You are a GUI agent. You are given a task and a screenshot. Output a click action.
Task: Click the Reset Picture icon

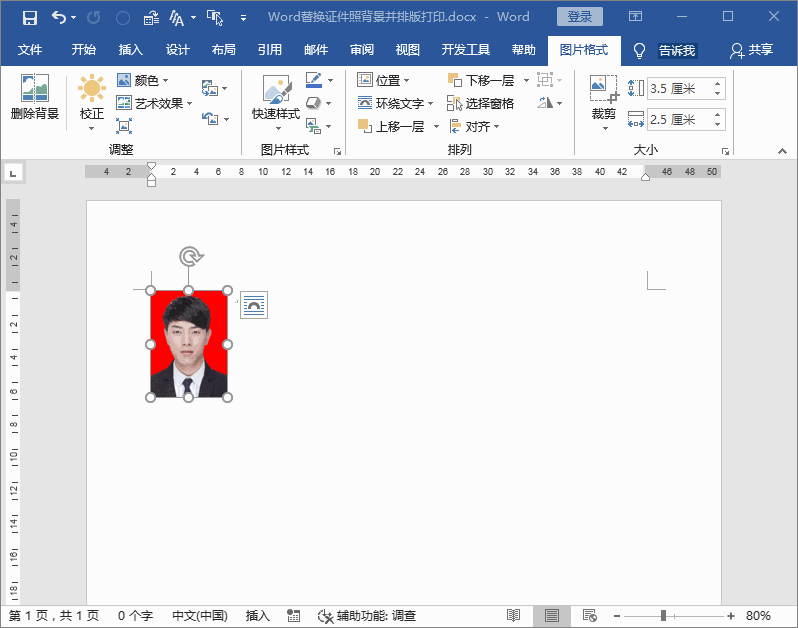[210, 119]
